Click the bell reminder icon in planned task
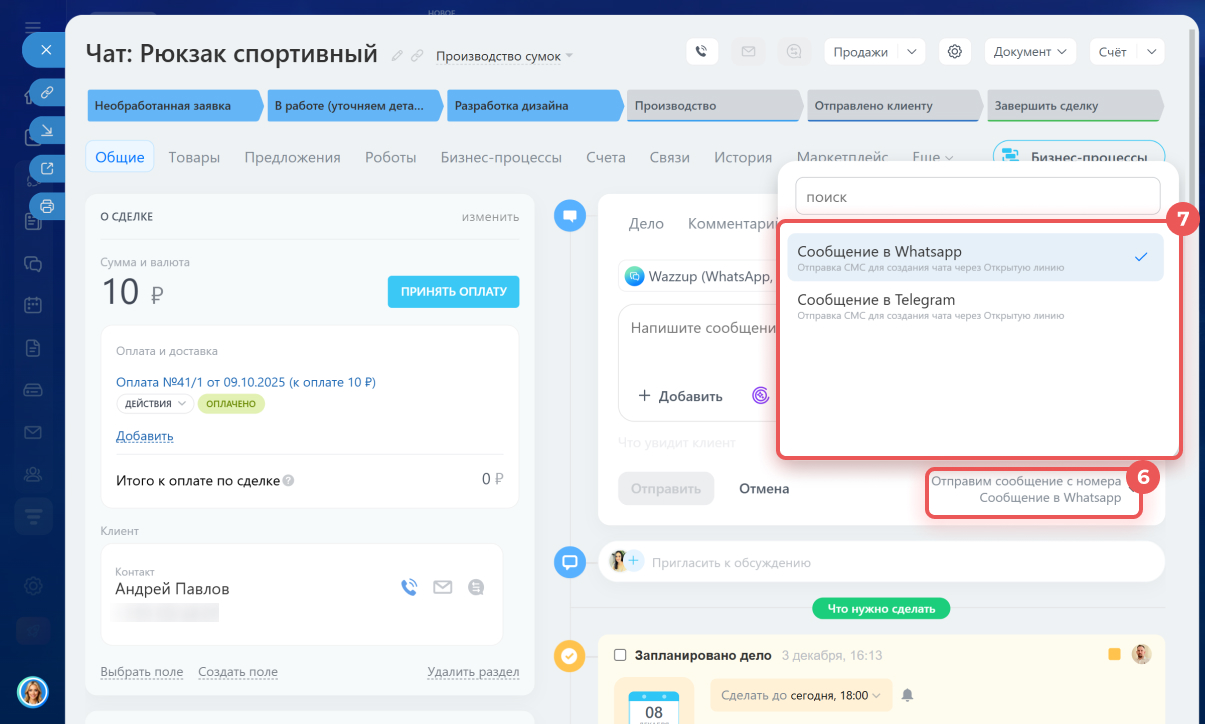The image size is (1205, 724). click(908, 695)
